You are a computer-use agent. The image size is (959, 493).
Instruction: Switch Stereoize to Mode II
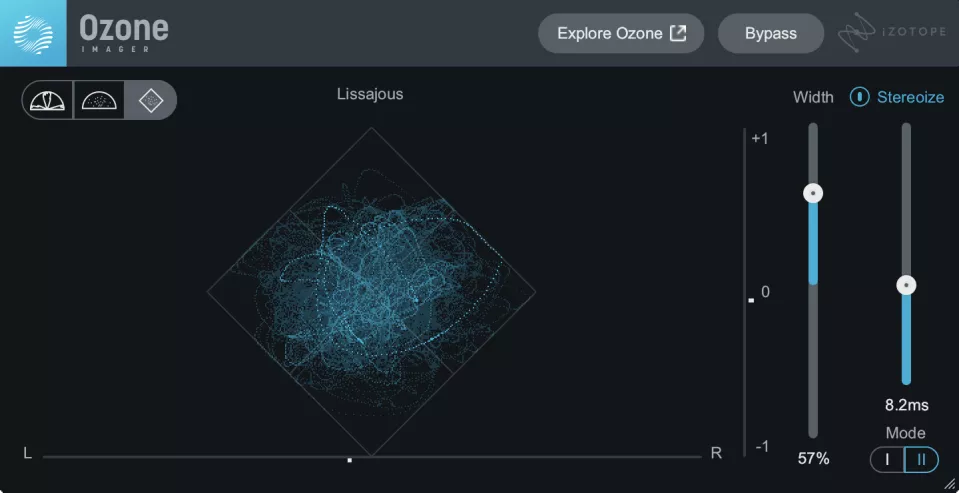921,459
